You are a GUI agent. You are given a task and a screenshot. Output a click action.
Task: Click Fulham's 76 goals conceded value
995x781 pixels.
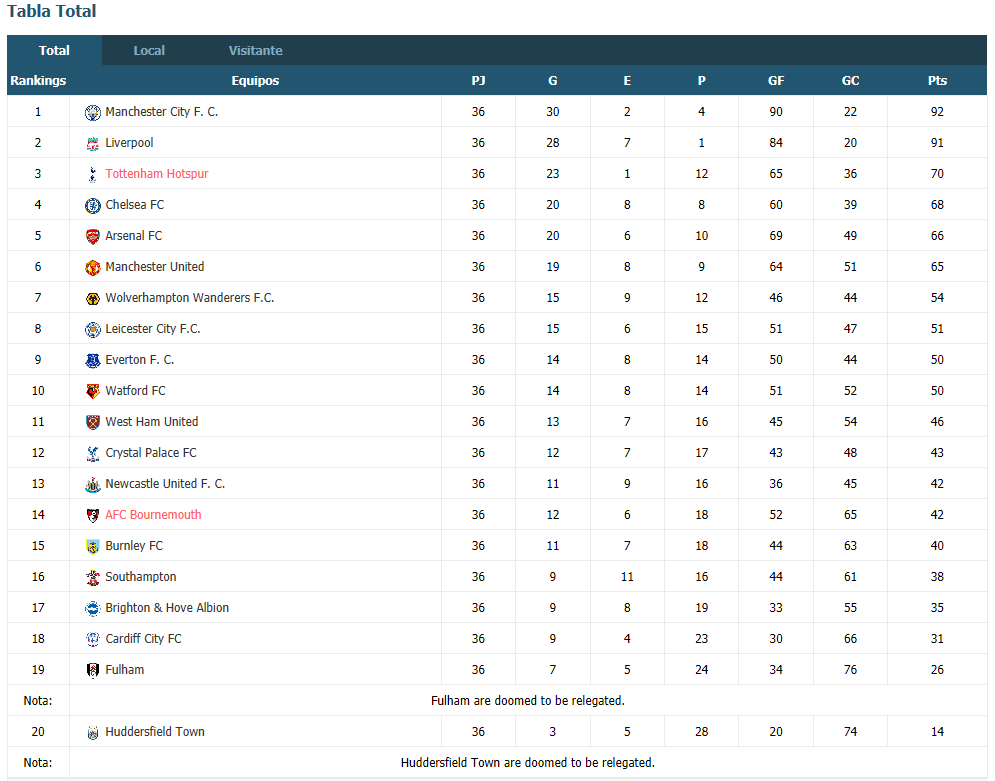pyautogui.click(x=850, y=670)
